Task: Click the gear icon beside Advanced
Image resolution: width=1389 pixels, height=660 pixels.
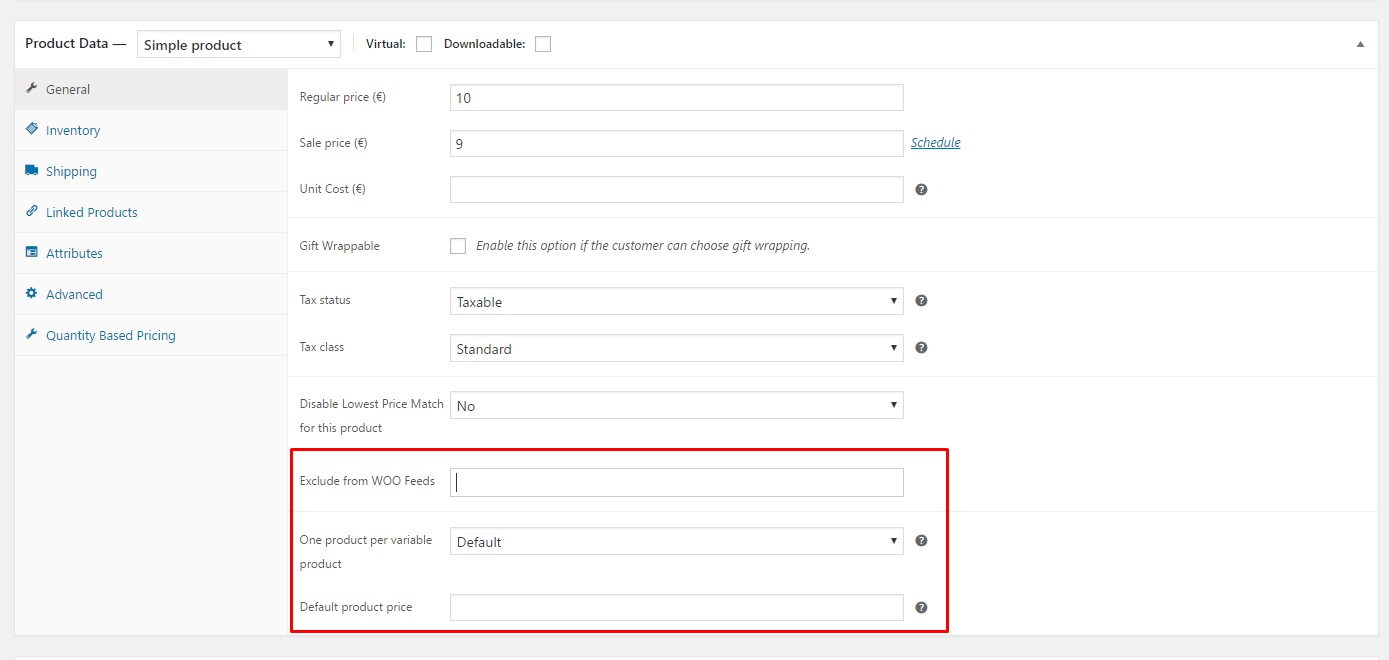Action: coord(32,294)
